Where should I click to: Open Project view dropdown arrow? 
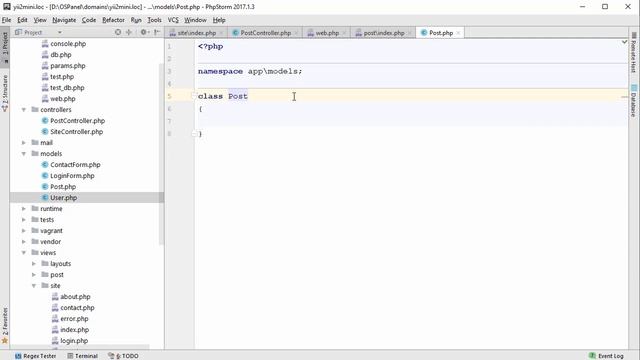coord(60,32)
